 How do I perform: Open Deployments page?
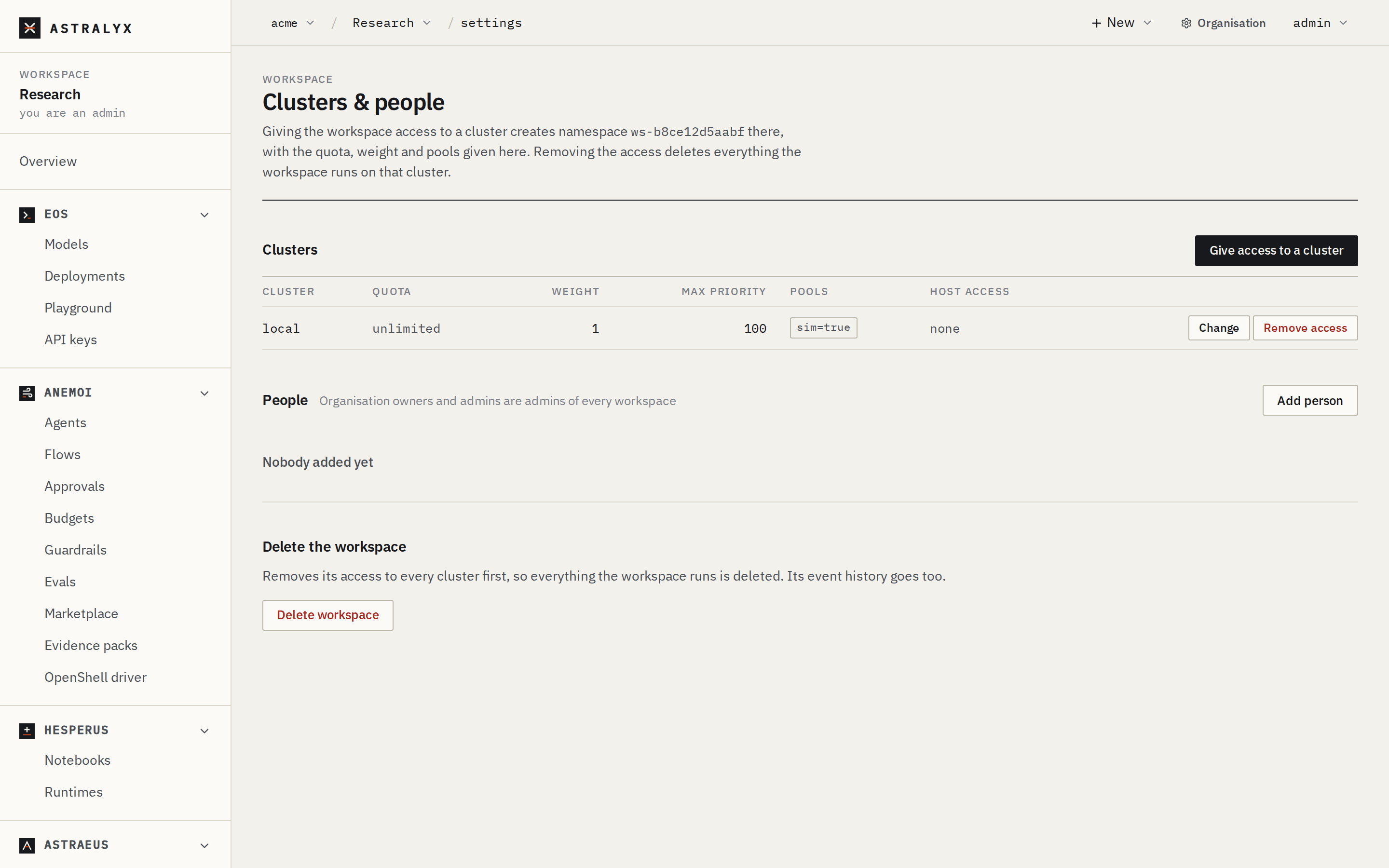[85, 276]
